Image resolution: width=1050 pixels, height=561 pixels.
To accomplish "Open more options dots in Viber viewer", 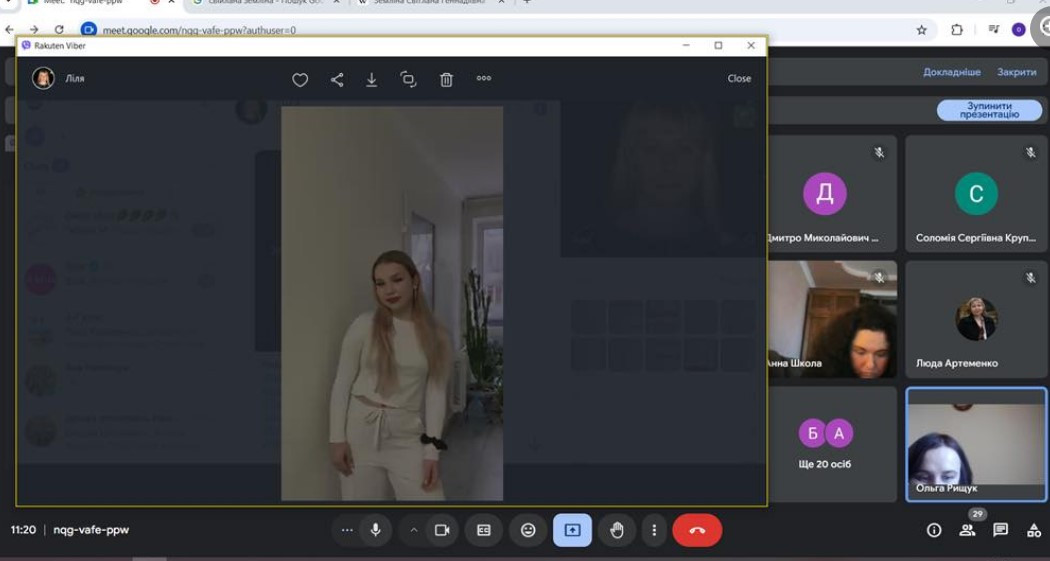I will (483, 78).
